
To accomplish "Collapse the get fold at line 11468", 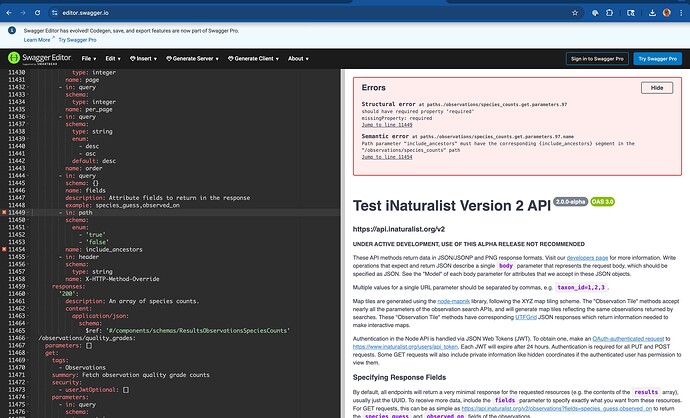I will click(x=29, y=353).
